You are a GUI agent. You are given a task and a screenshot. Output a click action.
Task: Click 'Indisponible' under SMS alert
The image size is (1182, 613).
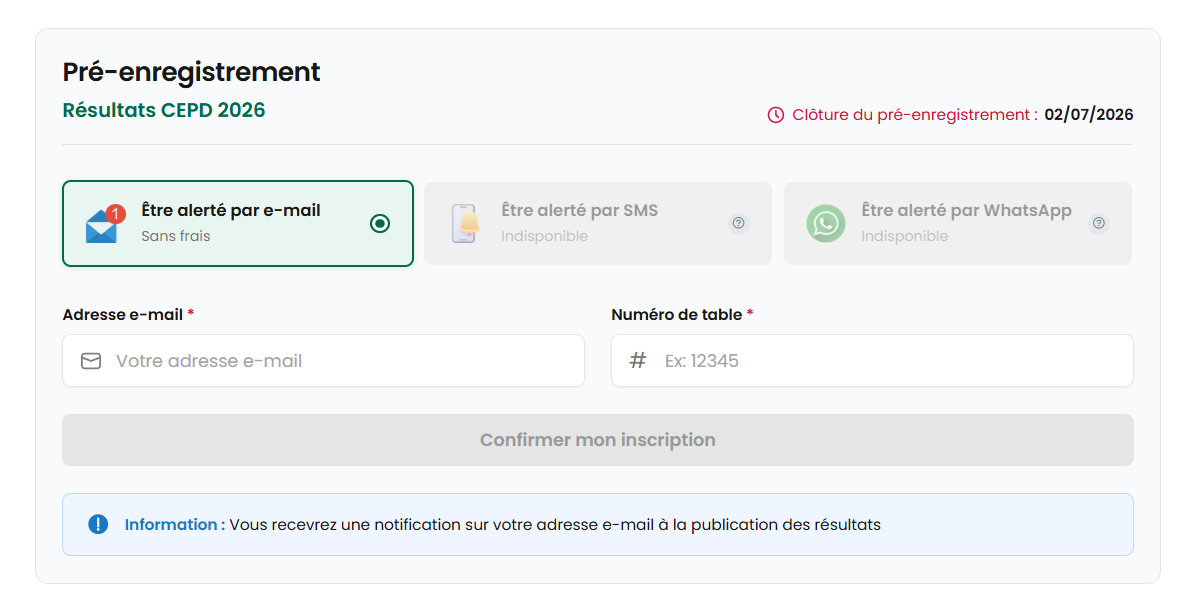click(x=544, y=236)
